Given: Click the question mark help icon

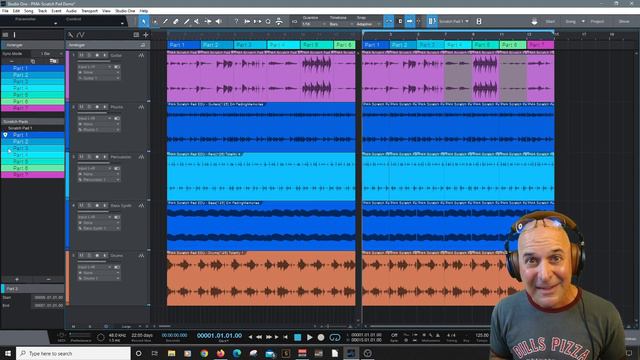Looking at the screenshot, I should [x=236, y=21].
